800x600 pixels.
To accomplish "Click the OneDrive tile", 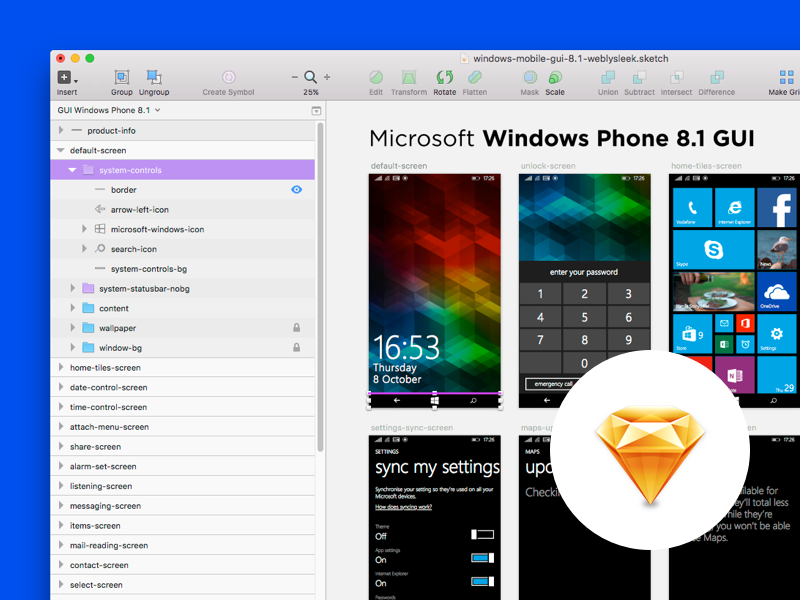I will tap(777, 292).
